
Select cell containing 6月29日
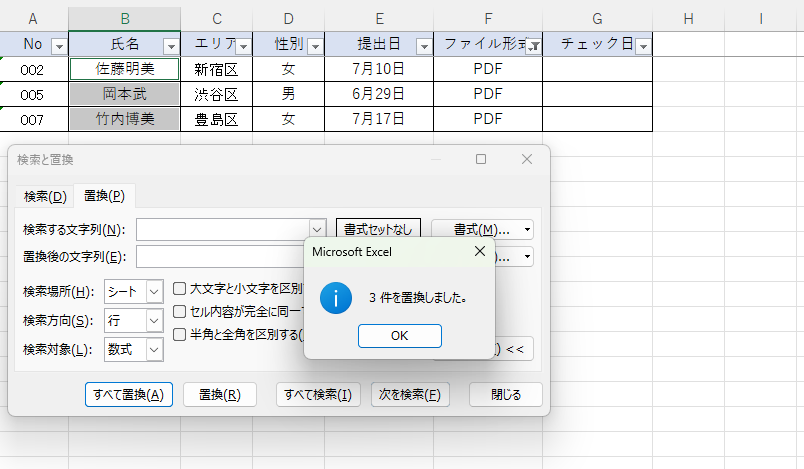(x=379, y=94)
